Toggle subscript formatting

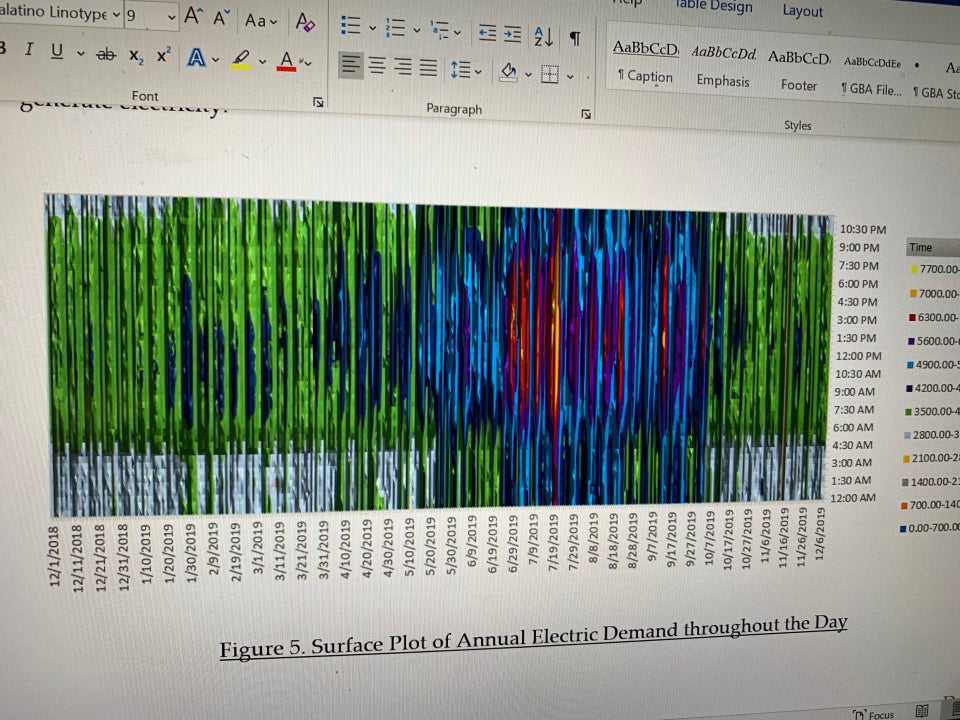[x=137, y=56]
